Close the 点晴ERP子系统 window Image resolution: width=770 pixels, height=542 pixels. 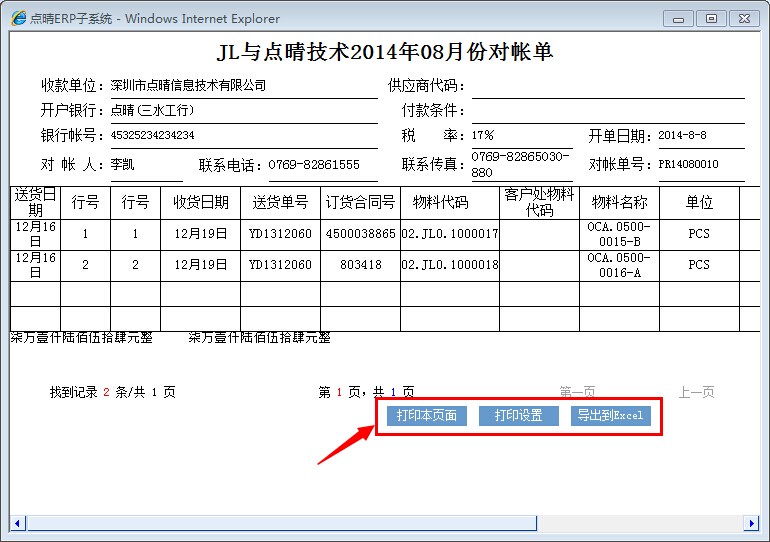click(x=743, y=18)
